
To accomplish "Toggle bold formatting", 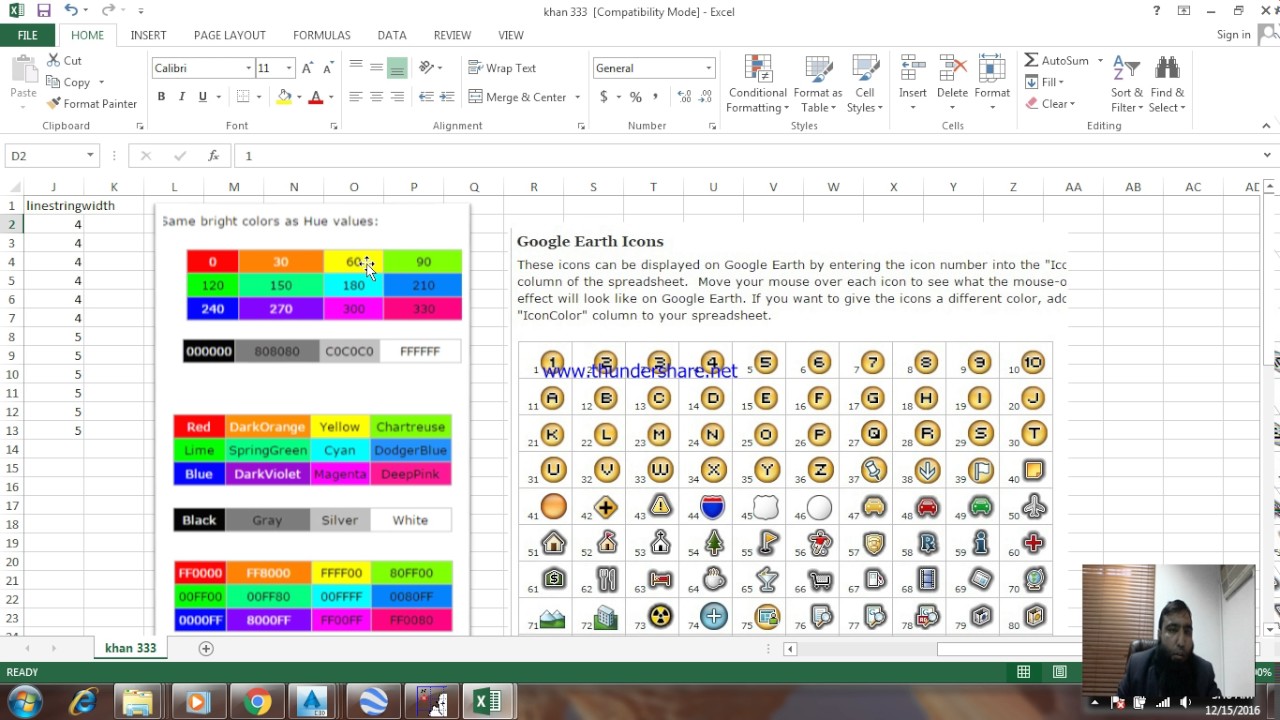I will pyautogui.click(x=160, y=96).
